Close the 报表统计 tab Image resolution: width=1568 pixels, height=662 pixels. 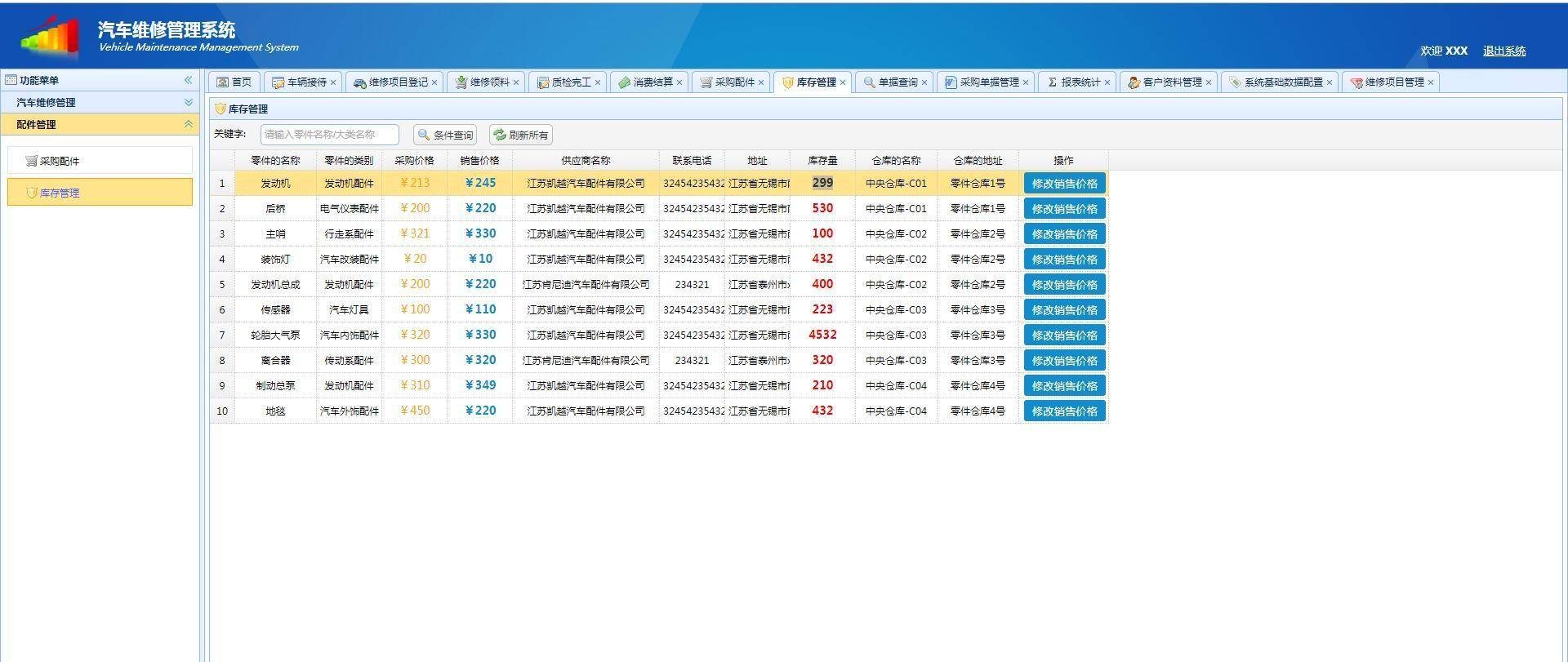click(1107, 82)
